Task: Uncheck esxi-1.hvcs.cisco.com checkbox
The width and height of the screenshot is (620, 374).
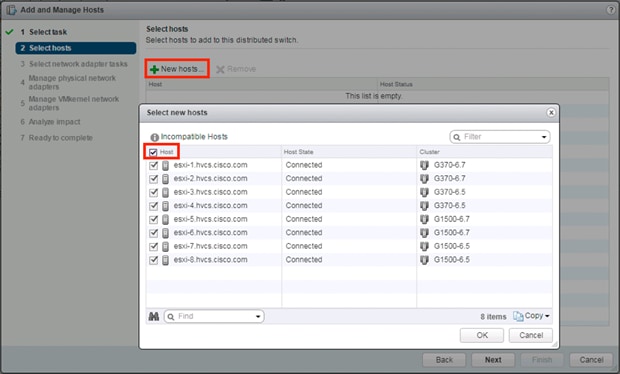Action: [x=153, y=166]
